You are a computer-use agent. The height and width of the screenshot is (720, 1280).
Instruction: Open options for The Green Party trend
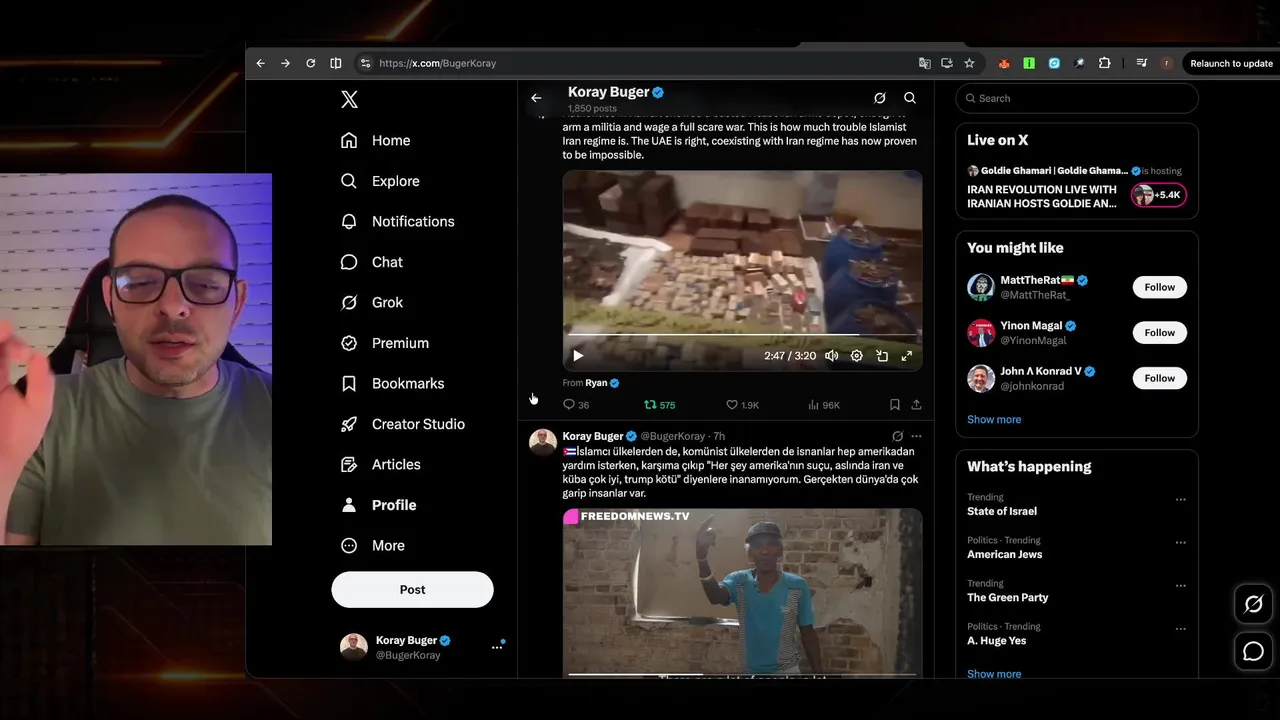1181,585
